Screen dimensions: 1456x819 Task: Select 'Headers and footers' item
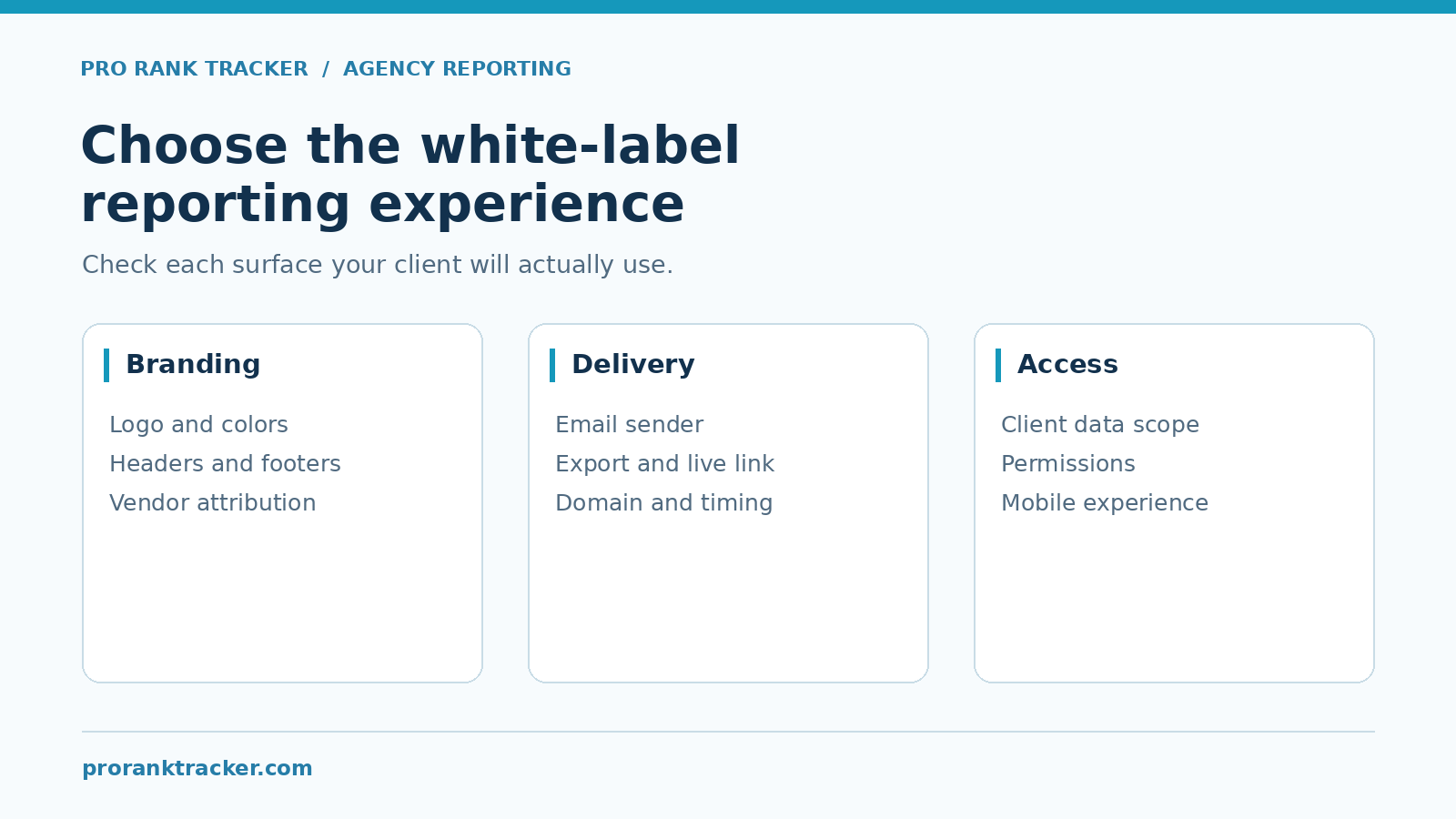point(225,464)
